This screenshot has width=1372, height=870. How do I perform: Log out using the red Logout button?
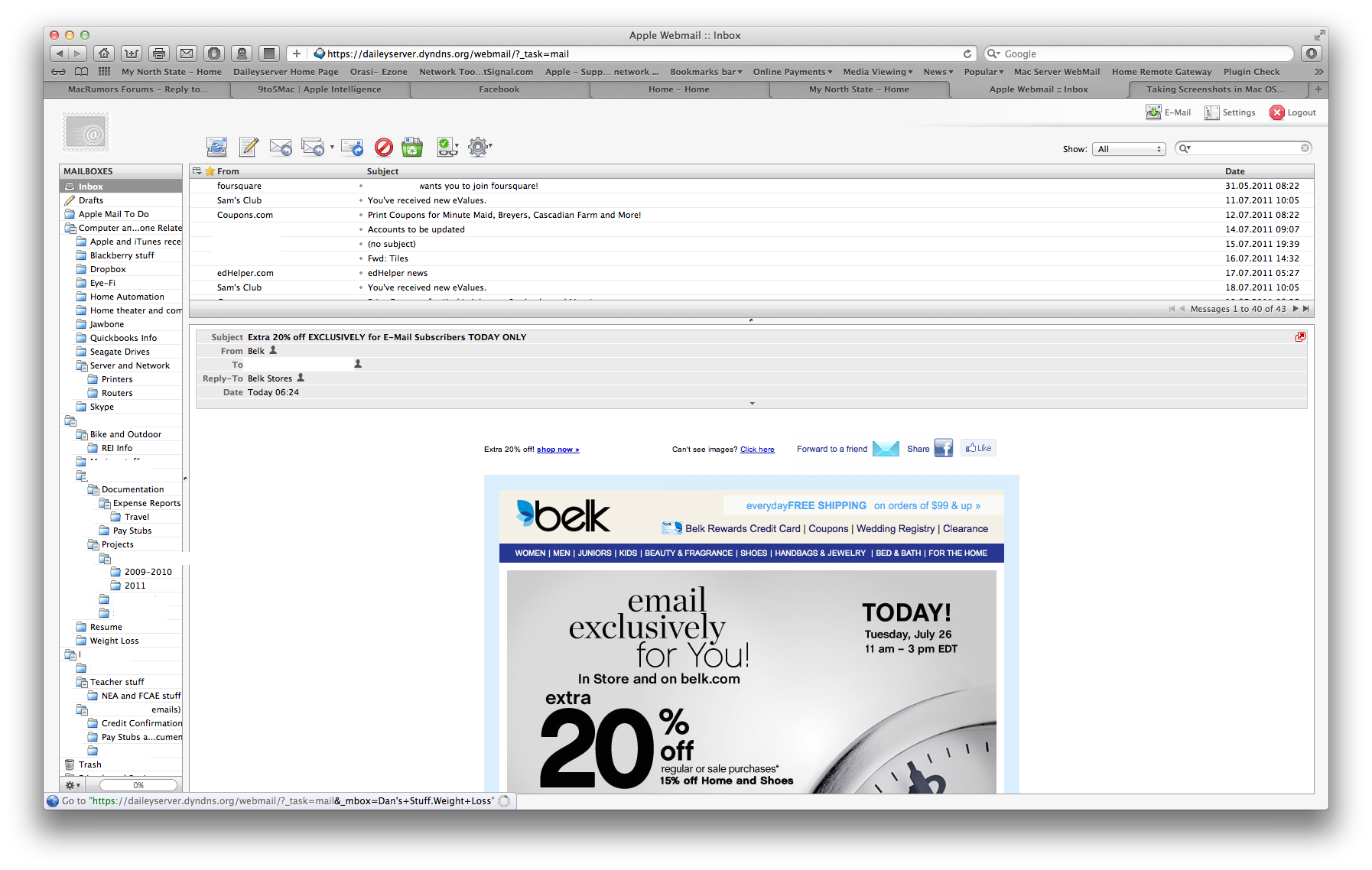point(1293,112)
